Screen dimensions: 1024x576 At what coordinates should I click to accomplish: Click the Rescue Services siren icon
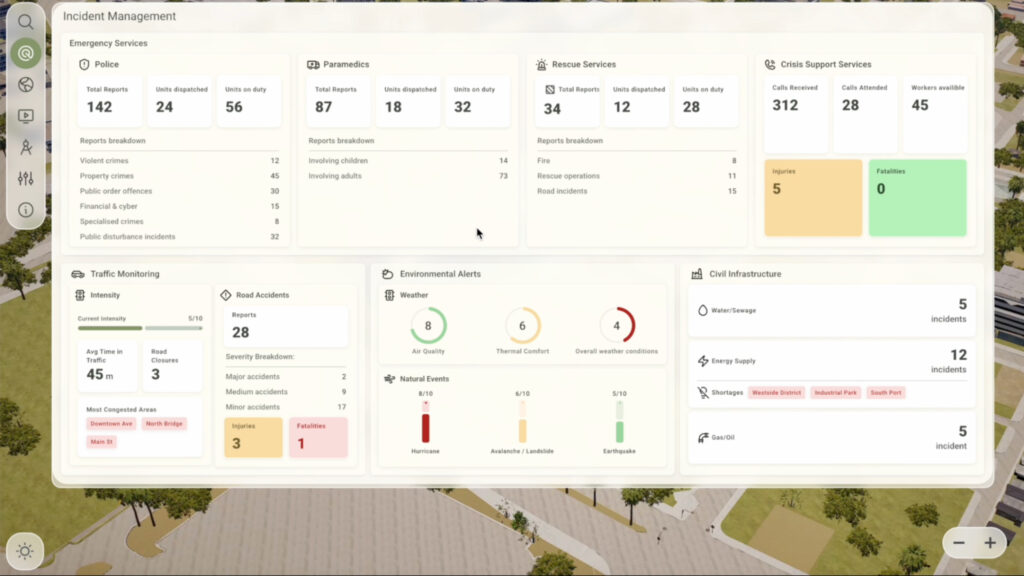coord(541,64)
